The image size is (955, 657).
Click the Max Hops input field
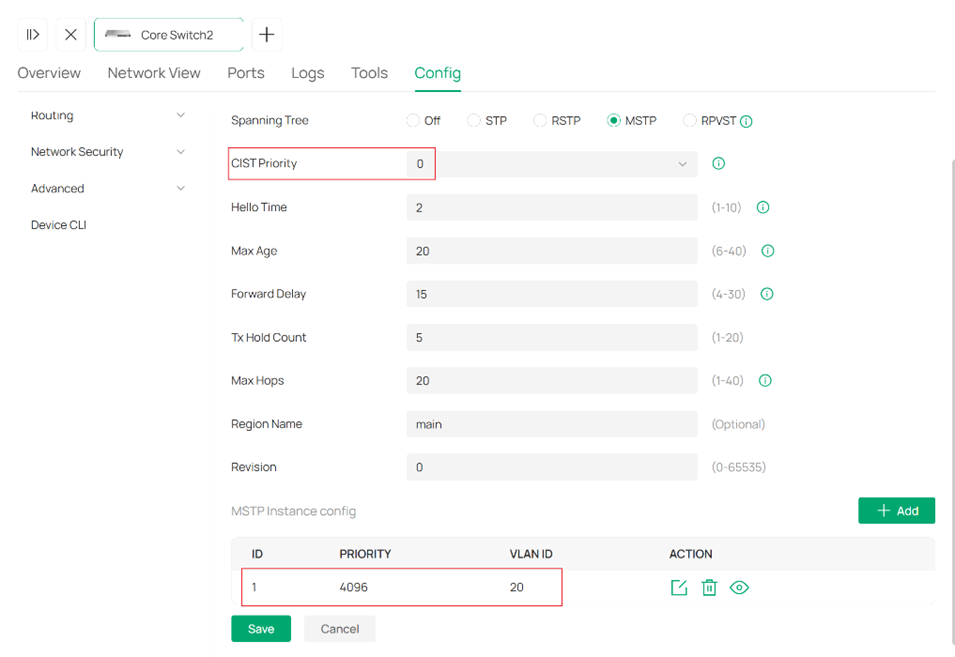pos(552,381)
